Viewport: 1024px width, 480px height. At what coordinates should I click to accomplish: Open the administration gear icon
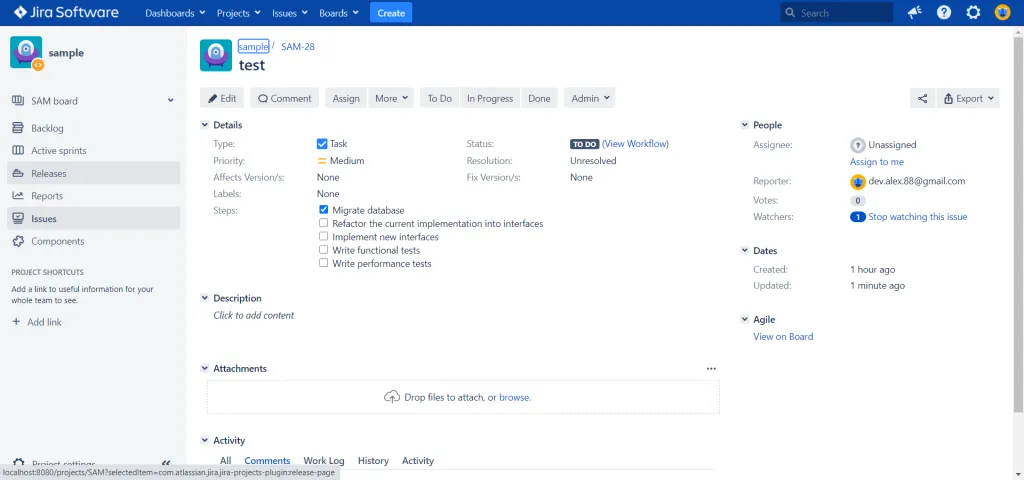pyautogui.click(x=973, y=12)
